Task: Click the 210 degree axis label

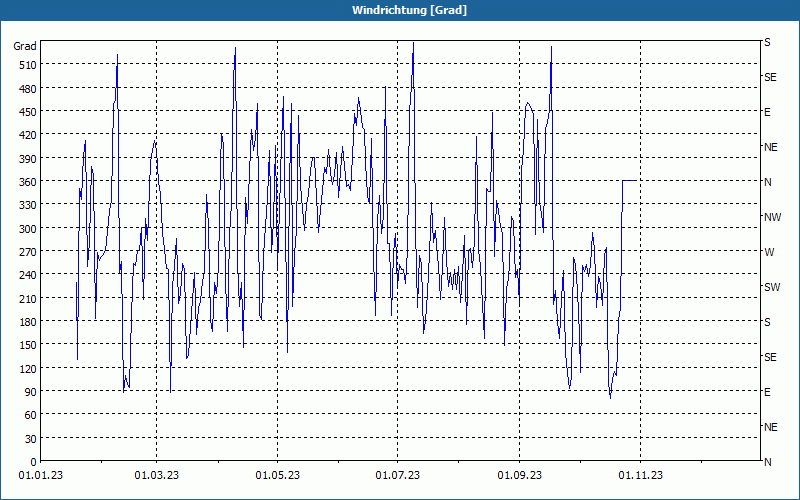Action: point(28,298)
